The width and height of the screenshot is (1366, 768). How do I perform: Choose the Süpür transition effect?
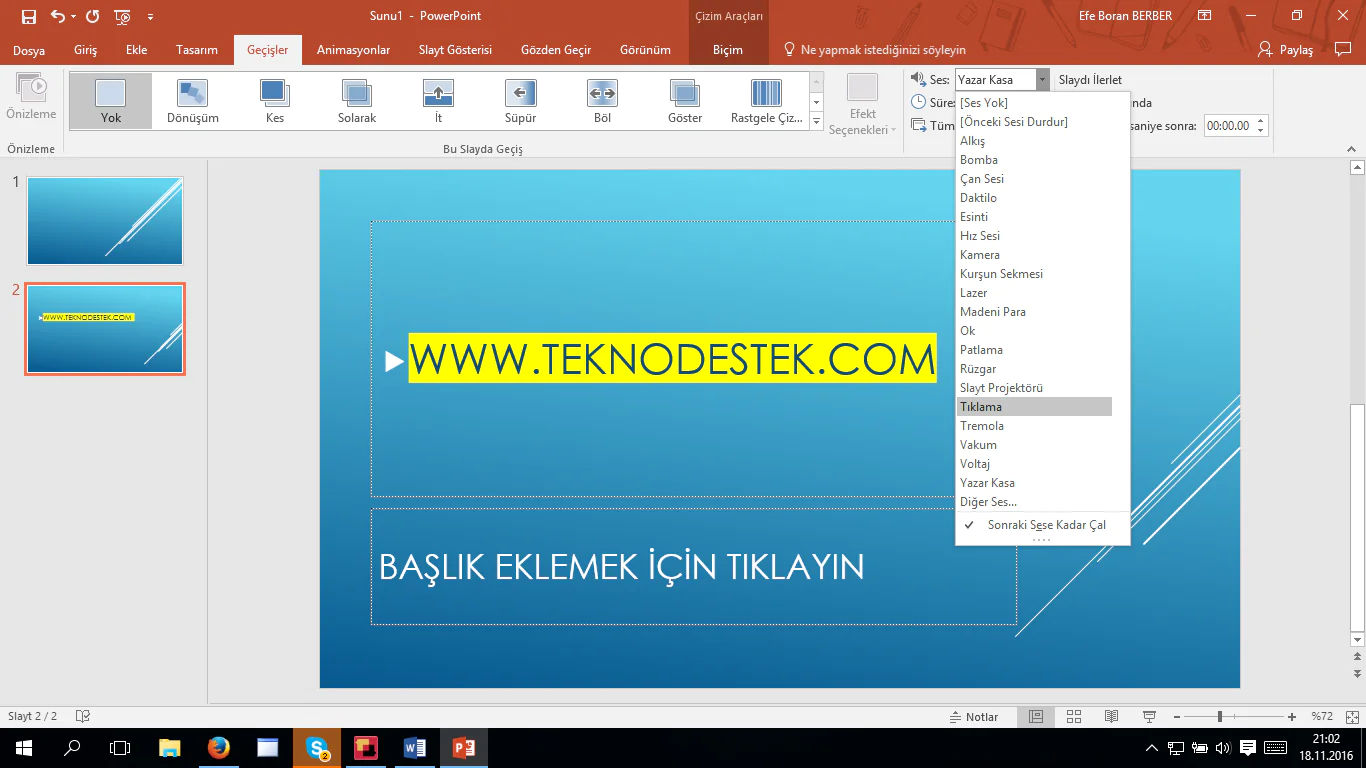pyautogui.click(x=520, y=100)
